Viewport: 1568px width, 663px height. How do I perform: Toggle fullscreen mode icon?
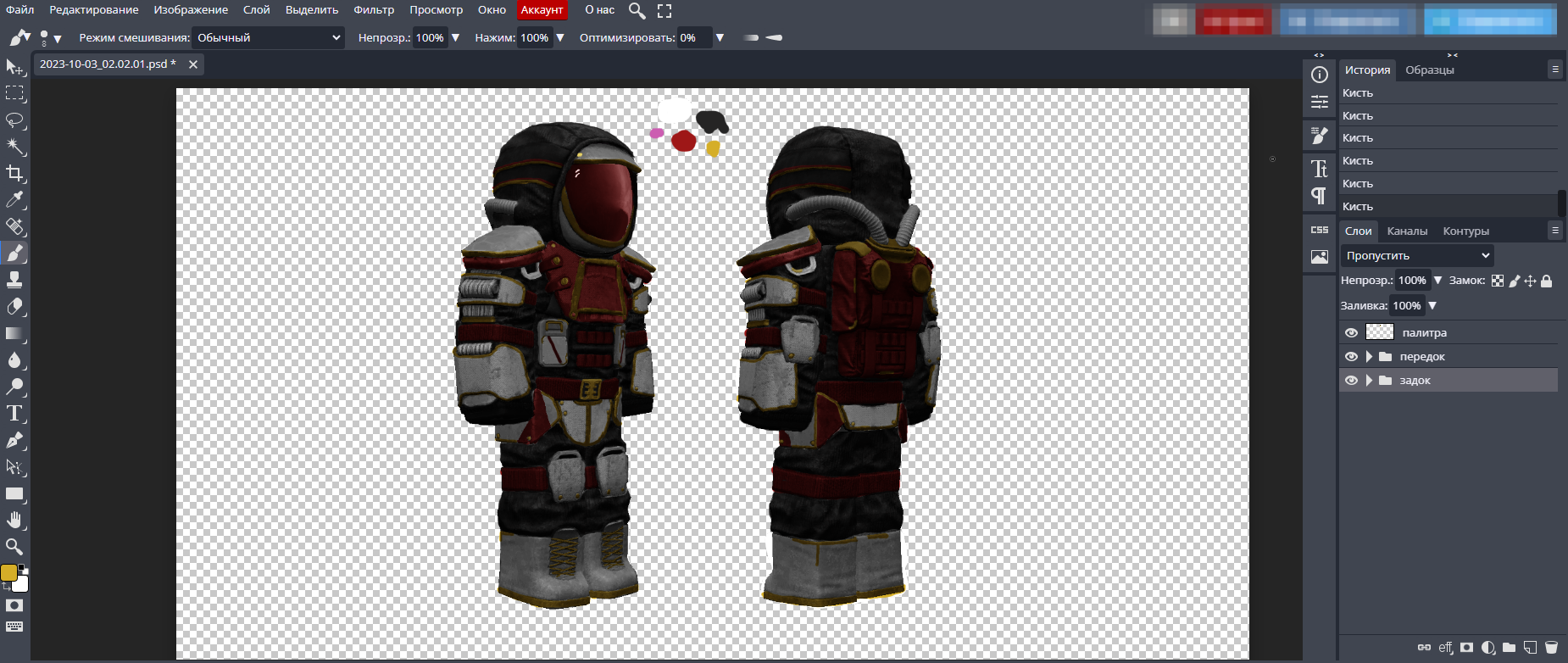coord(664,11)
